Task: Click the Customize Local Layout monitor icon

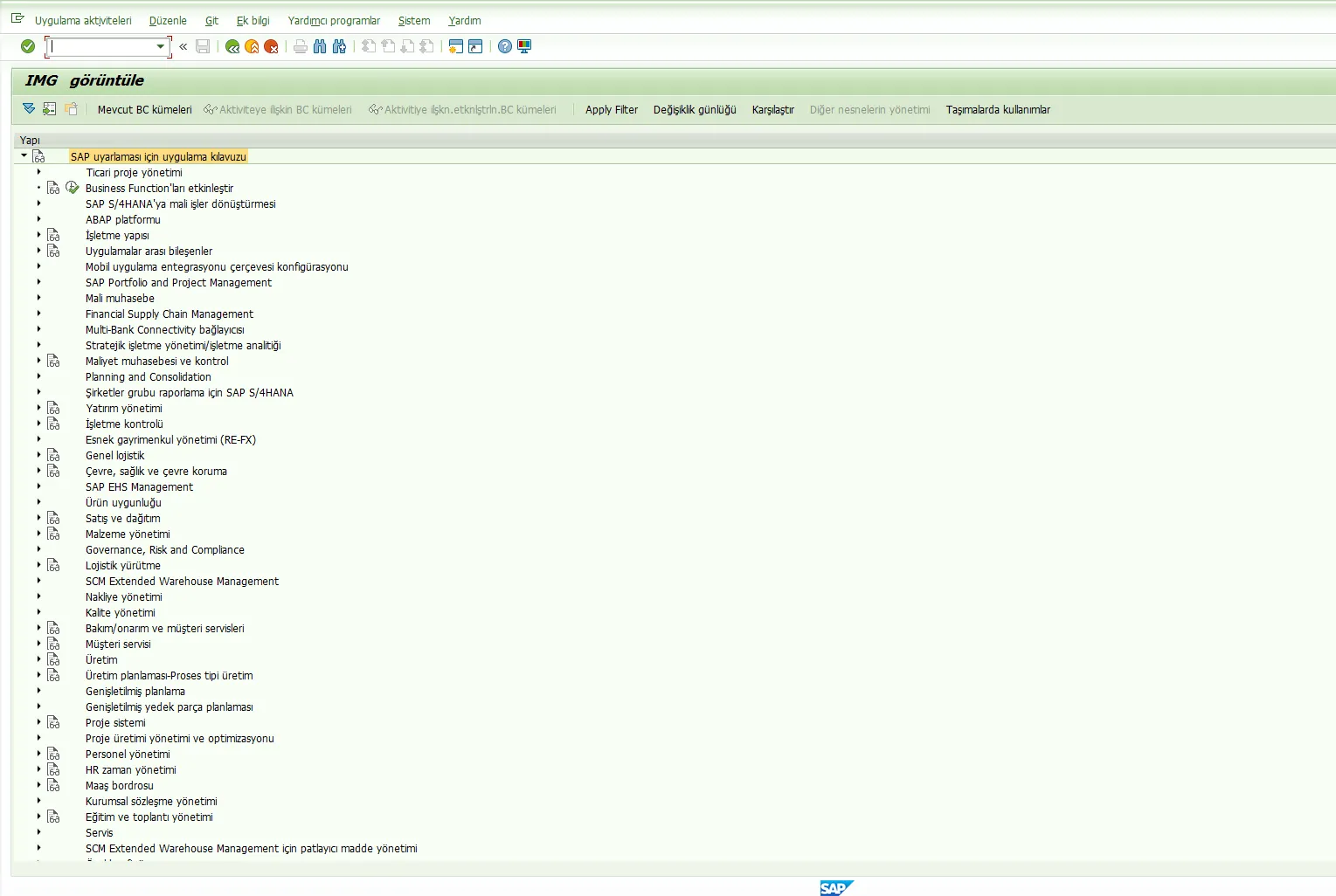Action: coord(524,46)
